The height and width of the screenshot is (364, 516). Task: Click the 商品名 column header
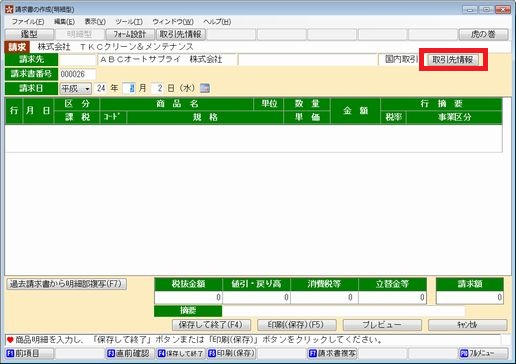[177, 104]
